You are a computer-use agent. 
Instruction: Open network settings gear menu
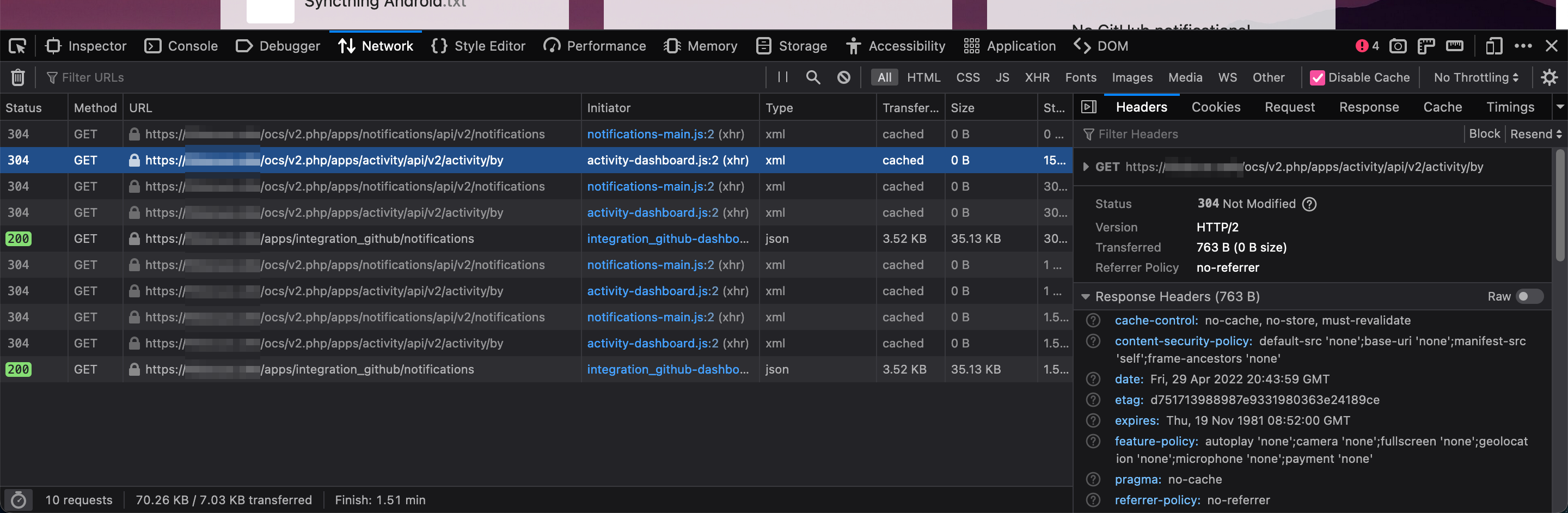click(1549, 77)
